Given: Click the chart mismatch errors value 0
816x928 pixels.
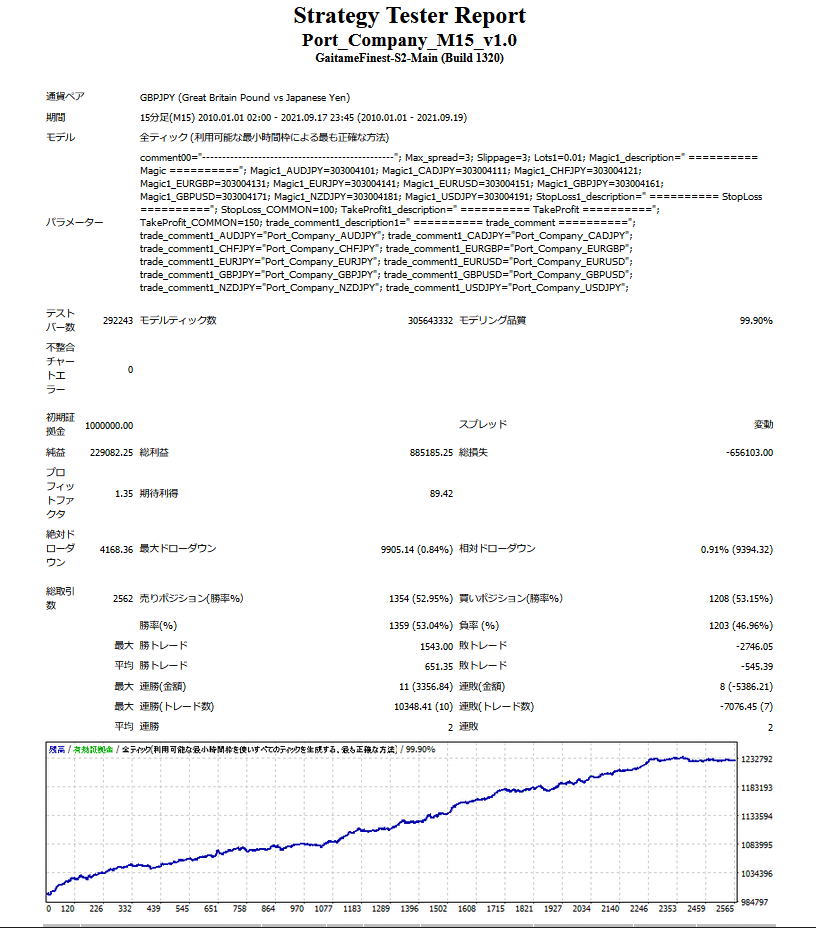Looking at the screenshot, I should click(x=130, y=369).
